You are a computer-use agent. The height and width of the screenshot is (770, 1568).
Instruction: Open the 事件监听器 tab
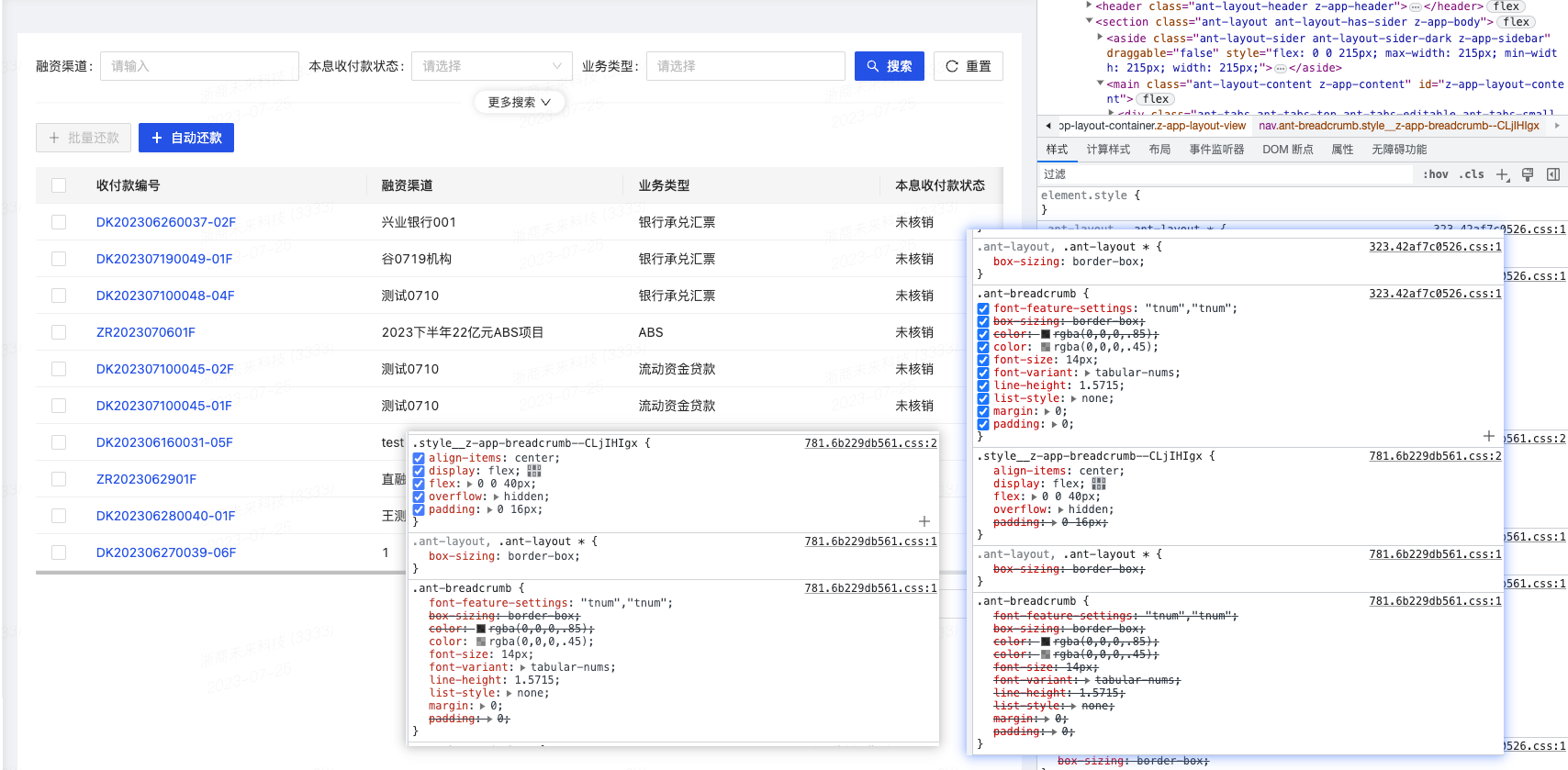tap(1216, 150)
